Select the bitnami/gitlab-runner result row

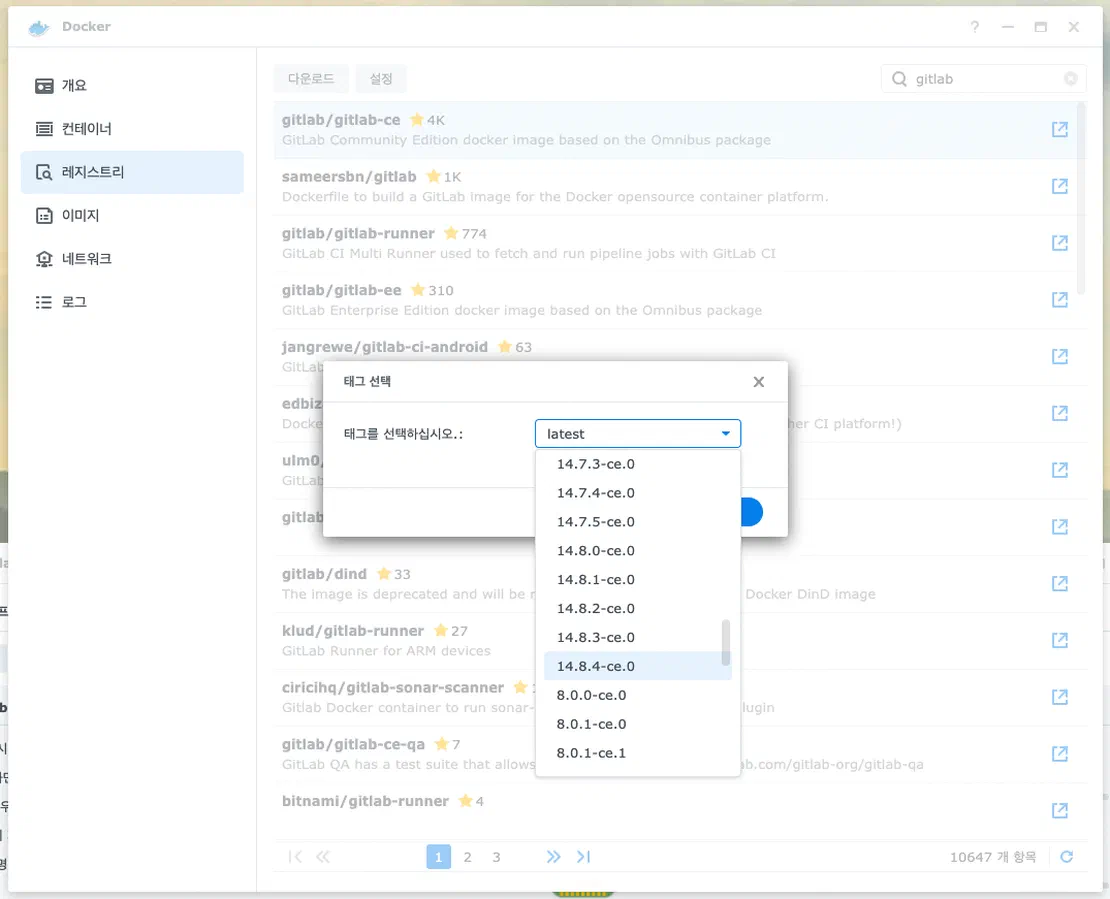[680, 811]
